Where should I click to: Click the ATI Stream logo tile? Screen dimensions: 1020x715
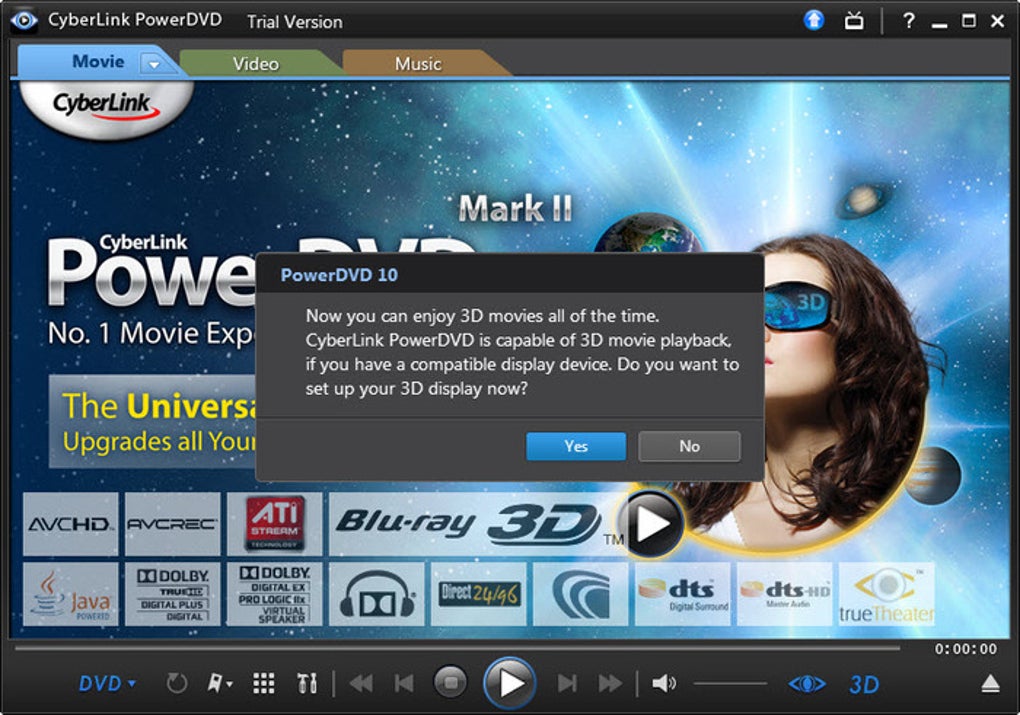pyautogui.click(x=275, y=524)
